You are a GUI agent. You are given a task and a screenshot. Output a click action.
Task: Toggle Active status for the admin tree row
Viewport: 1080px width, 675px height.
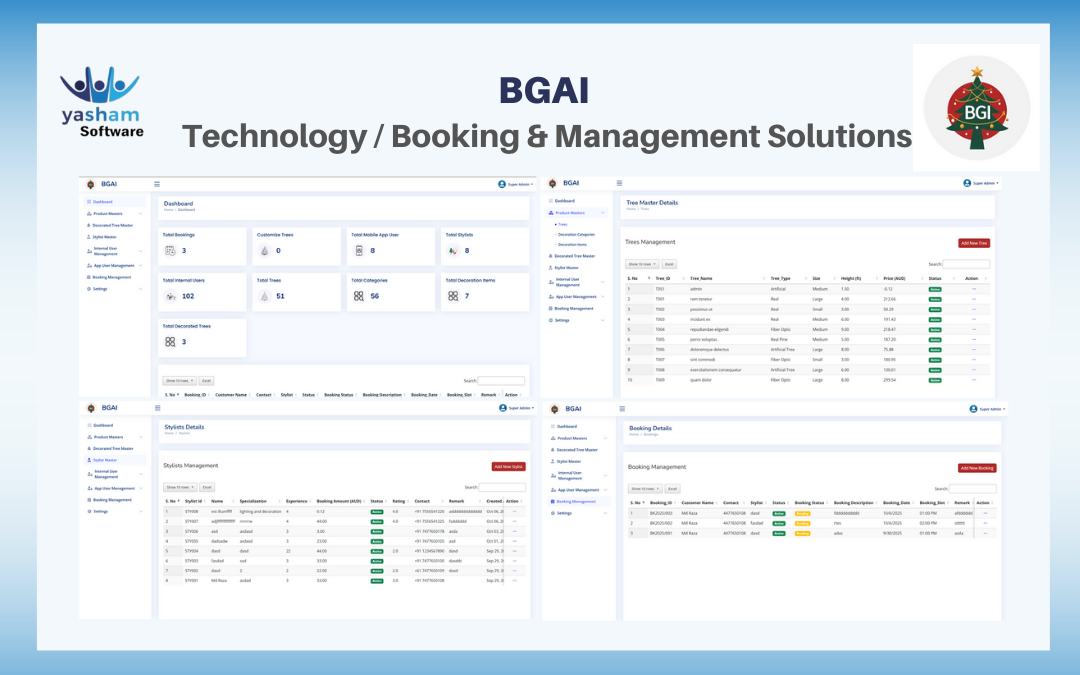[935, 288]
